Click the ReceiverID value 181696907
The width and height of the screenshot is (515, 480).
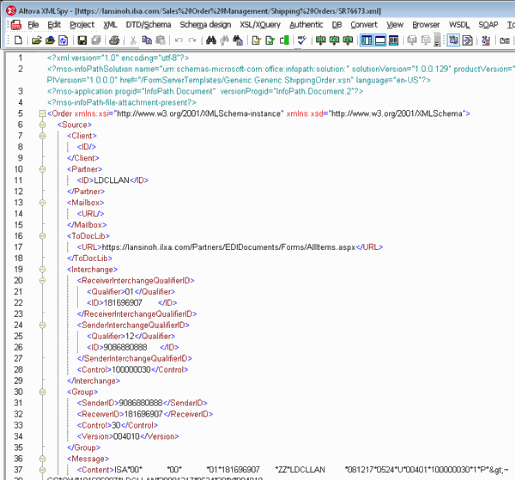[143, 414]
